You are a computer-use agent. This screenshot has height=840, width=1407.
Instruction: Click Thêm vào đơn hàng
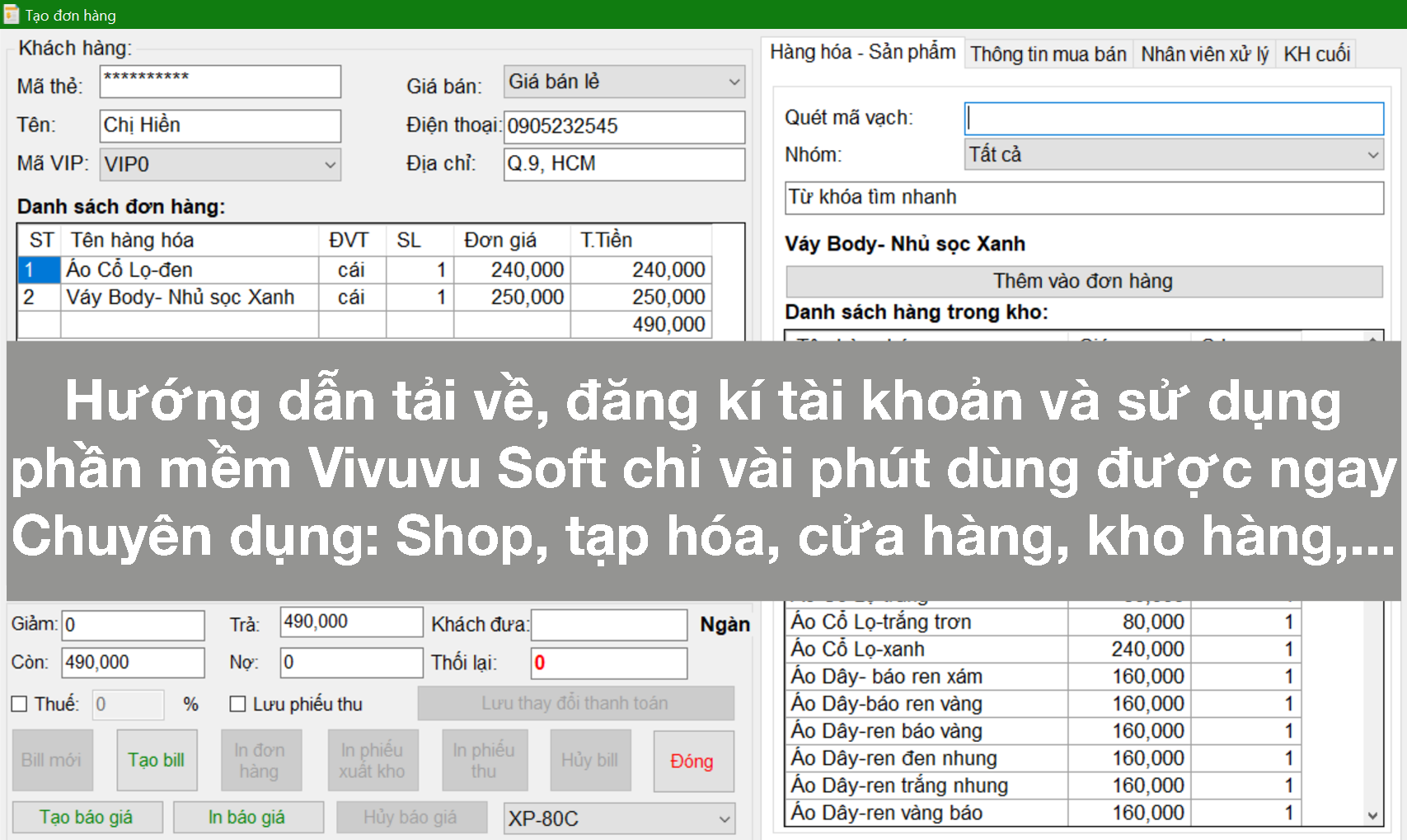coord(1082,281)
